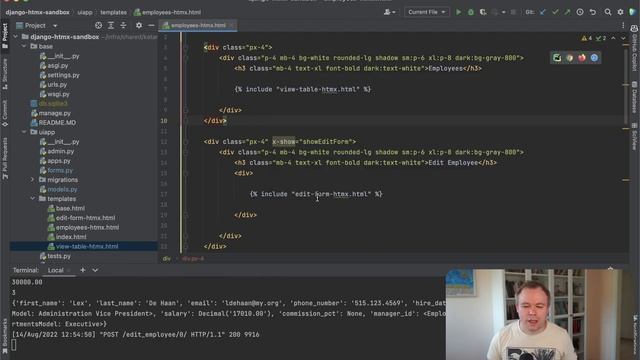This screenshot has width=640, height=360.
Task: Open Git history clock icon
Action: [580, 12]
